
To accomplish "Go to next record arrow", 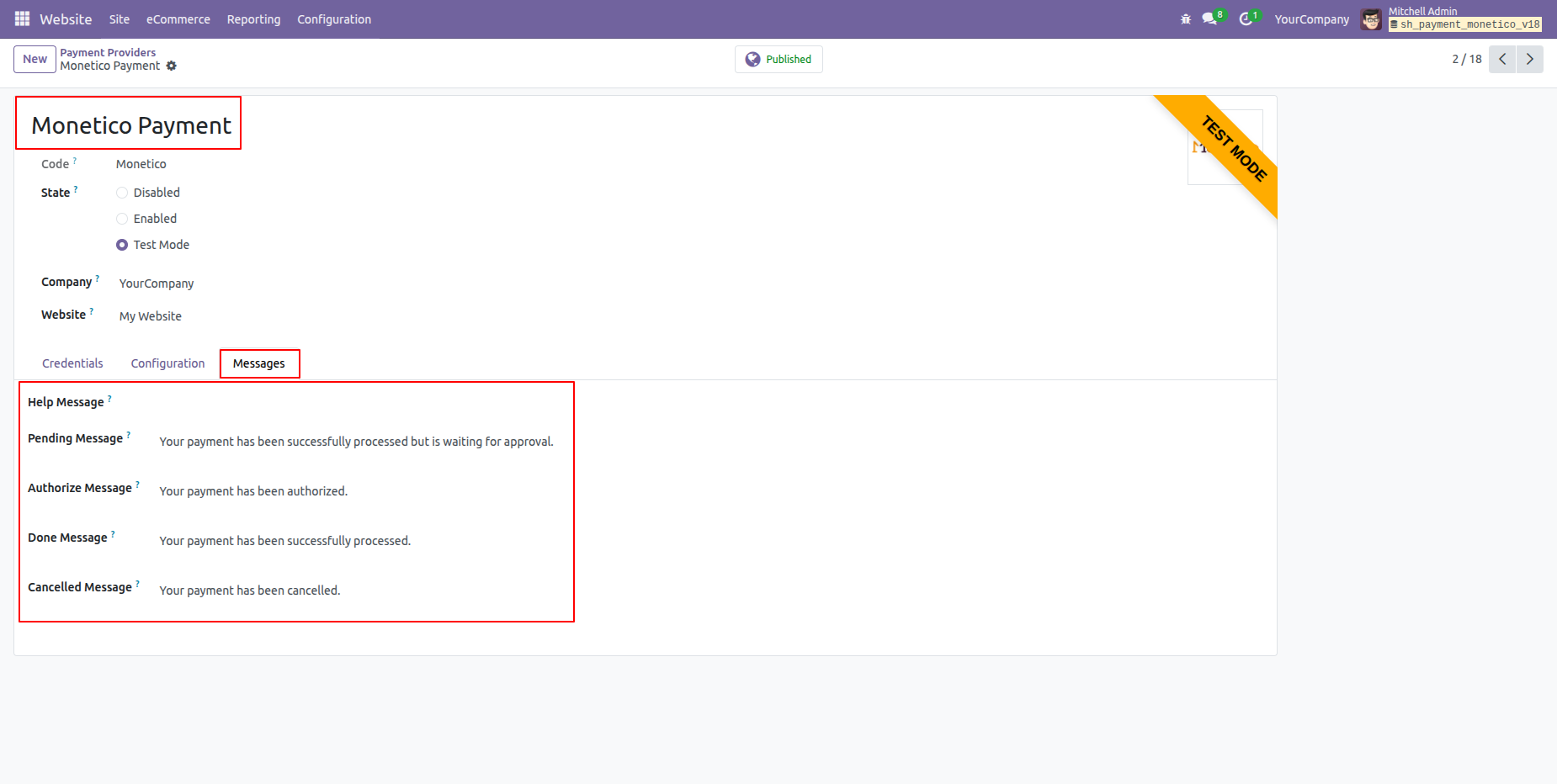I will coord(1530,59).
